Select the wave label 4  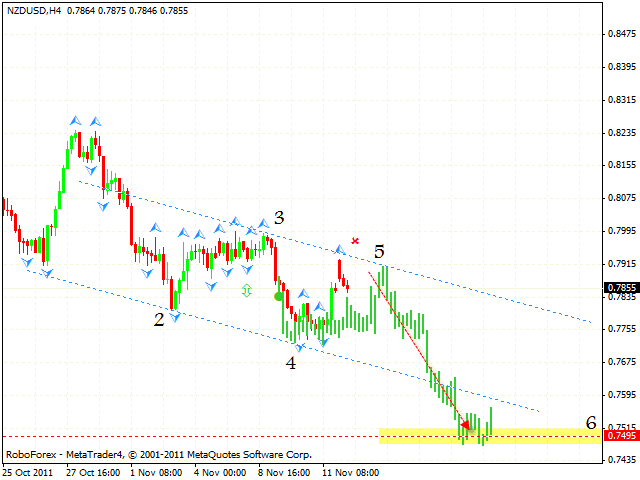coord(291,364)
